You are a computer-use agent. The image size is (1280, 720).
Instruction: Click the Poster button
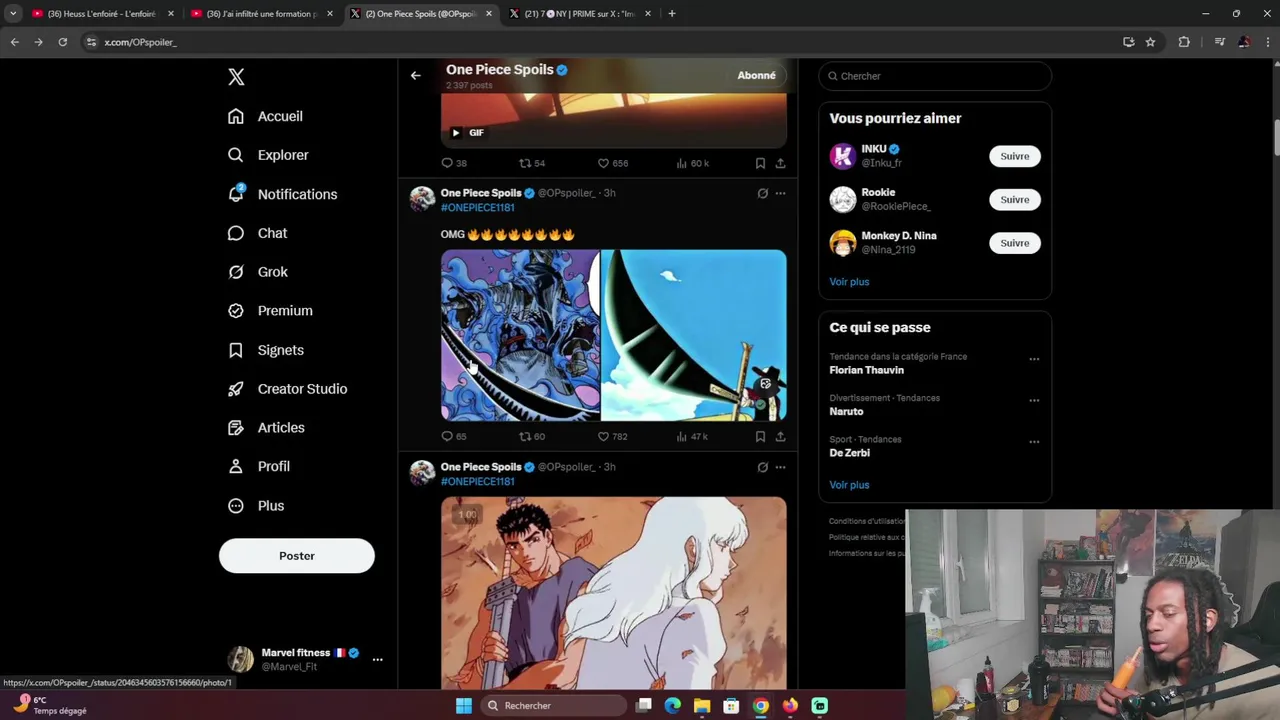click(x=297, y=556)
